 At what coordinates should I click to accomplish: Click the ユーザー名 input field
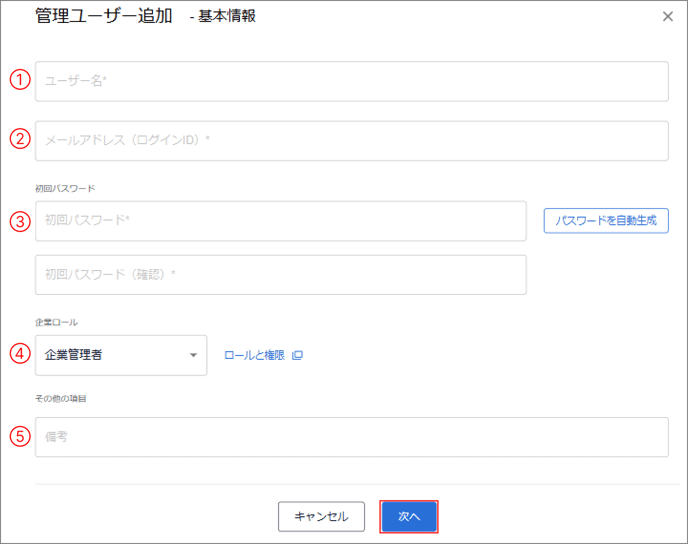[351, 81]
